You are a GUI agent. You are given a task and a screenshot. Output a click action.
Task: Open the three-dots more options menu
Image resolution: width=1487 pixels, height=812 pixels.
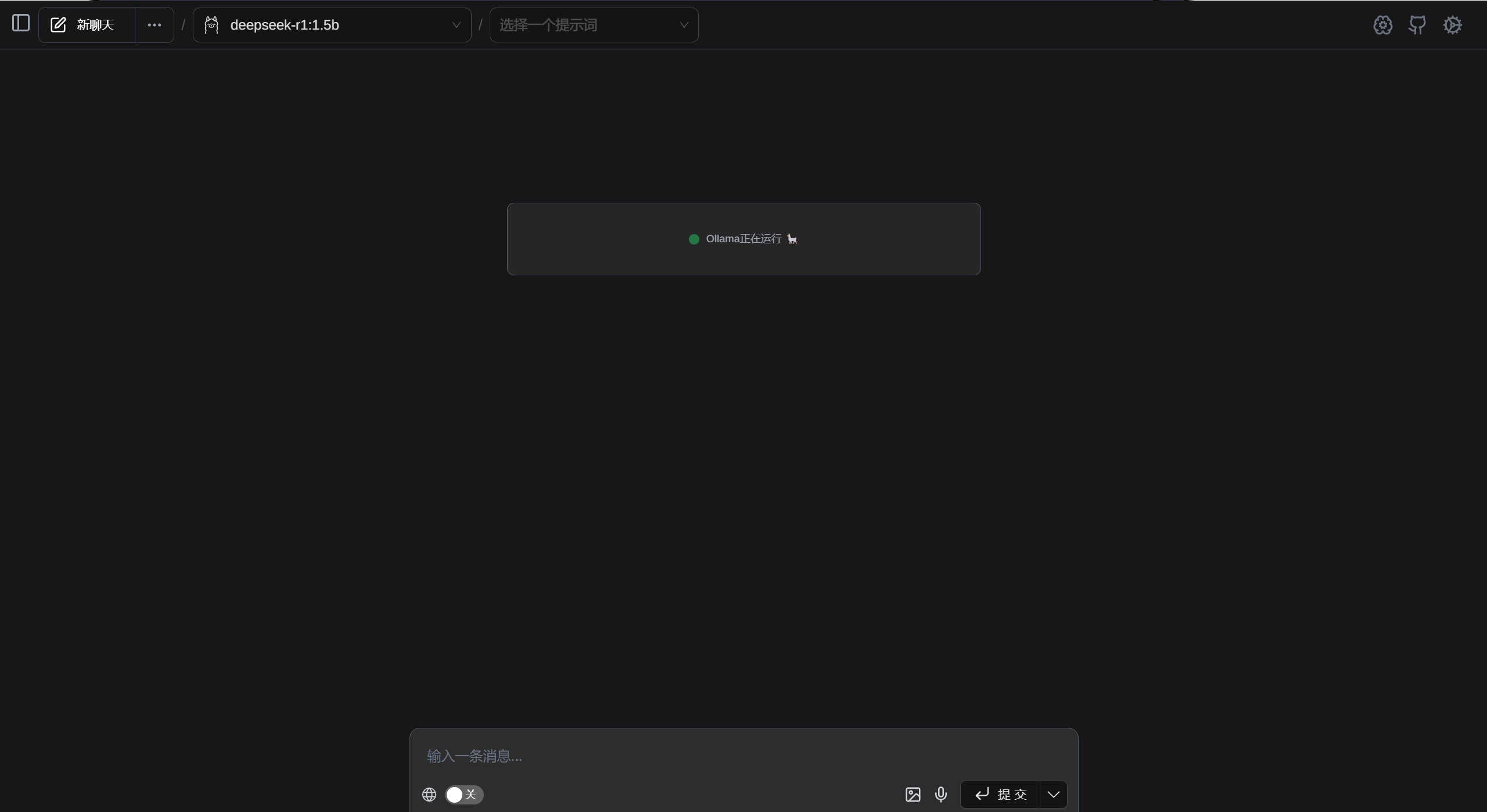[155, 25]
